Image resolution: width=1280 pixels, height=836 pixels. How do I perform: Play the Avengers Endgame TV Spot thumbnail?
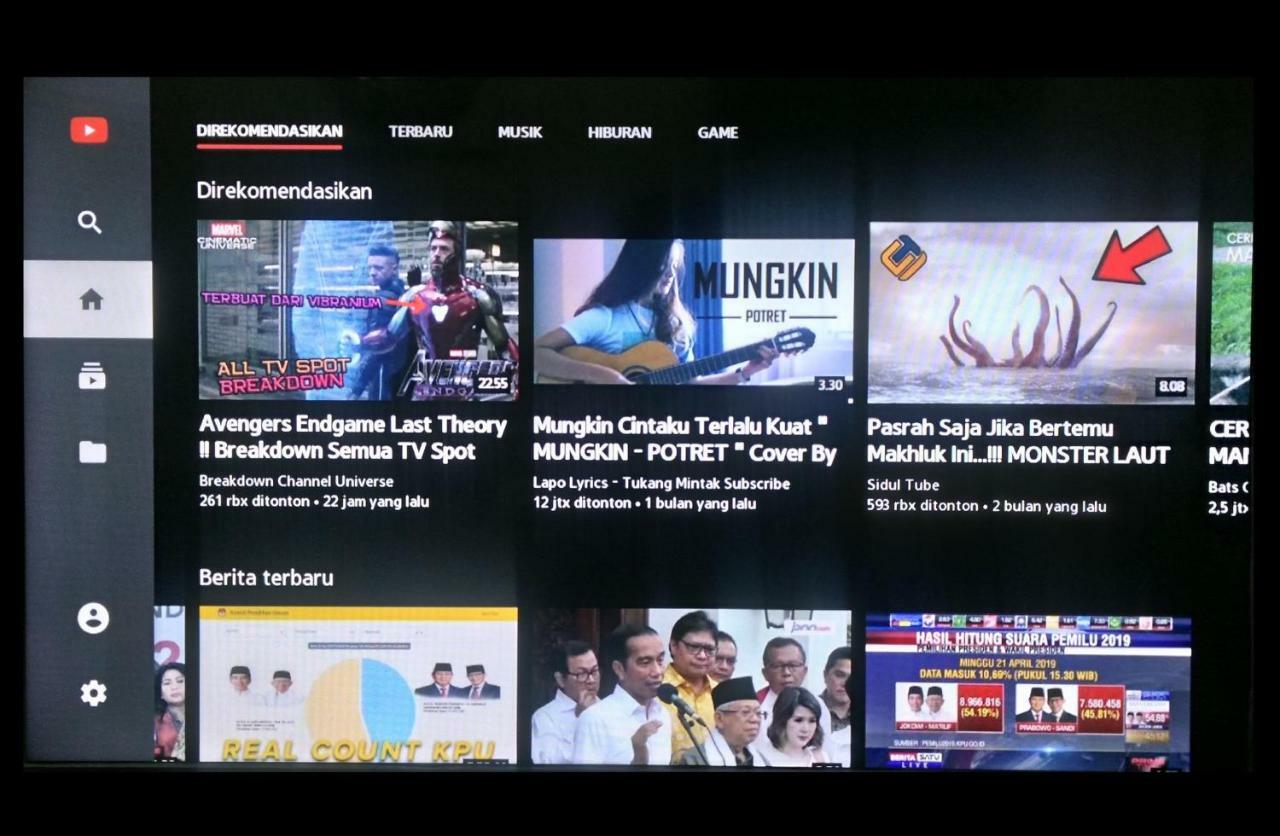[x=358, y=311]
